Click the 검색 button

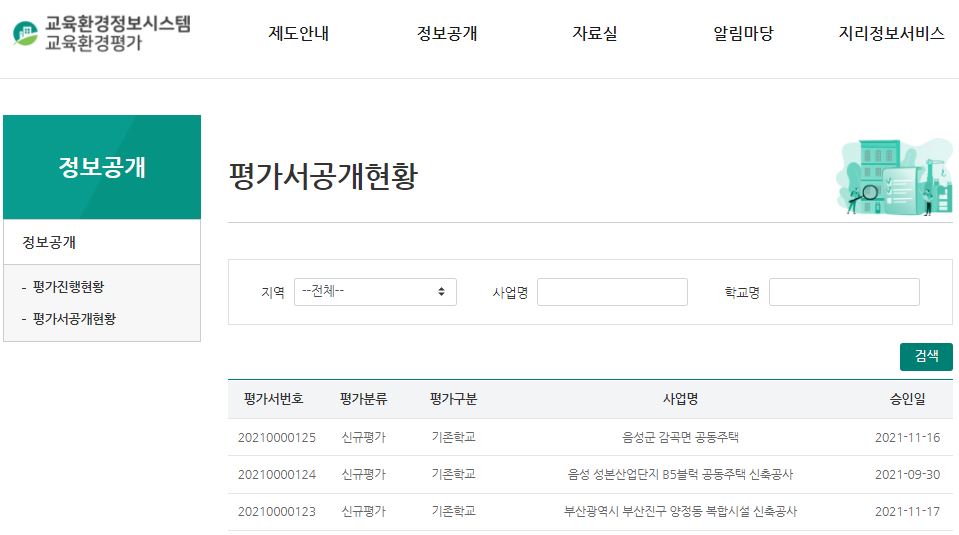pos(926,356)
